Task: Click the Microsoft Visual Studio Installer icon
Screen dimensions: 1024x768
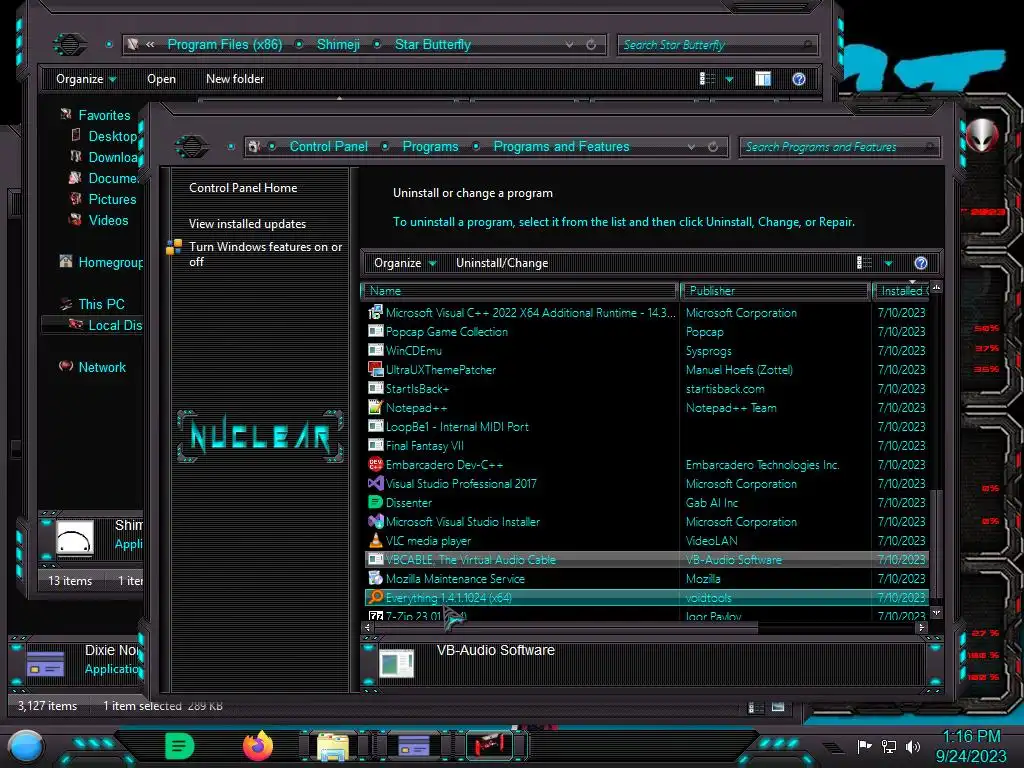Action: [x=376, y=521]
